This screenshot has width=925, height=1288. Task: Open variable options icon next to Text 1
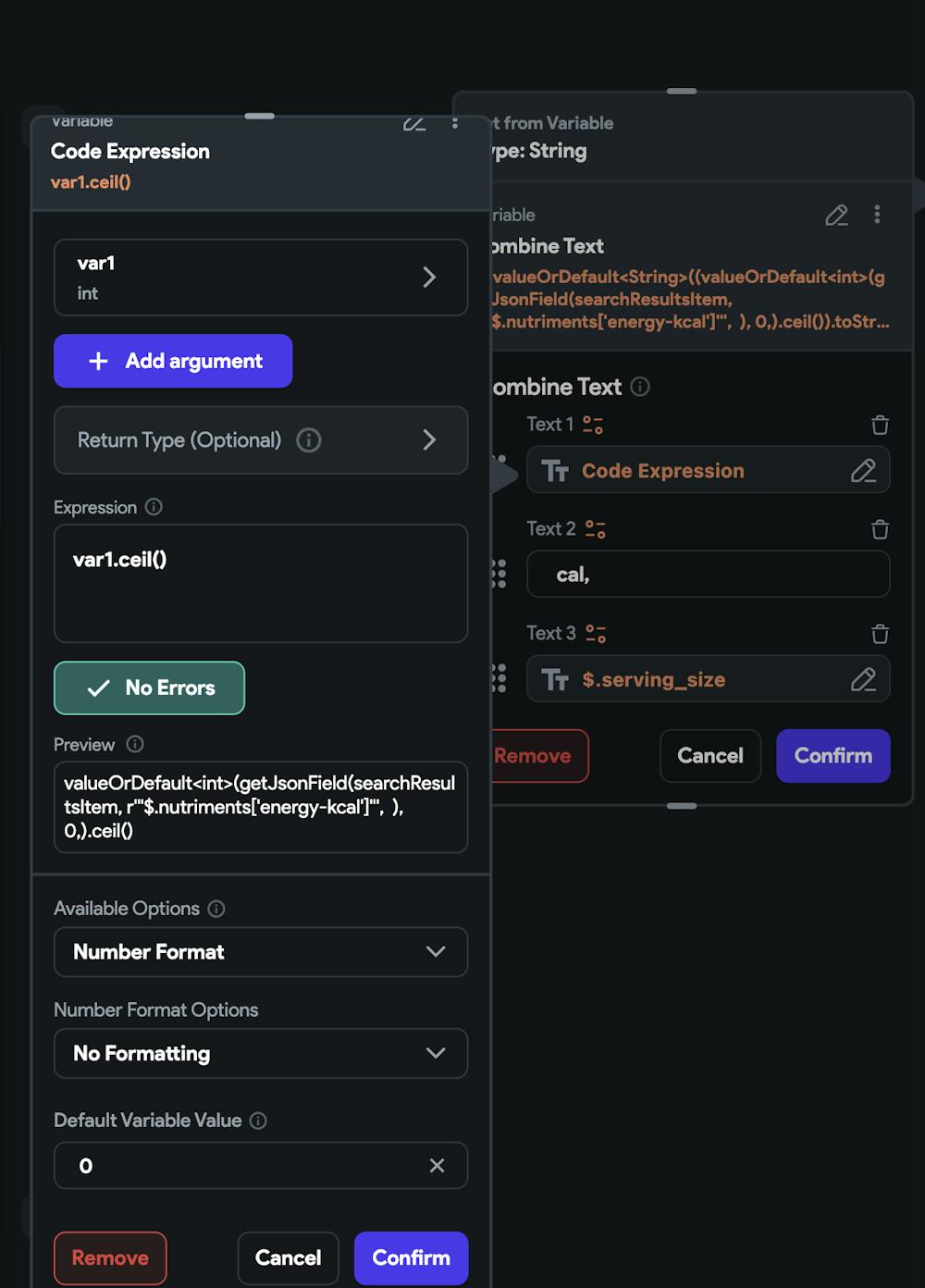(593, 425)
